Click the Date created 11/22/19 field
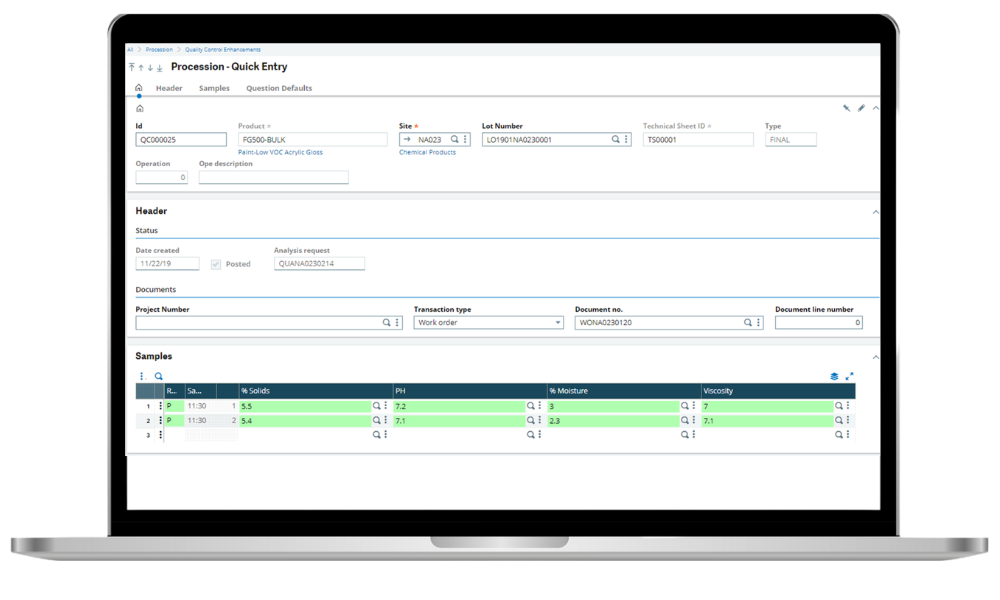Image resolution: width=1000 pixels, height=600 pixels. (167, 263)
